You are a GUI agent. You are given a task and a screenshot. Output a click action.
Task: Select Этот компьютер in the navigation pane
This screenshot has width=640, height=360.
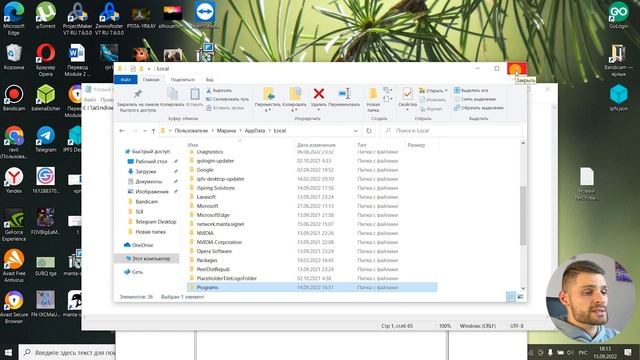(x=147, y=258)
